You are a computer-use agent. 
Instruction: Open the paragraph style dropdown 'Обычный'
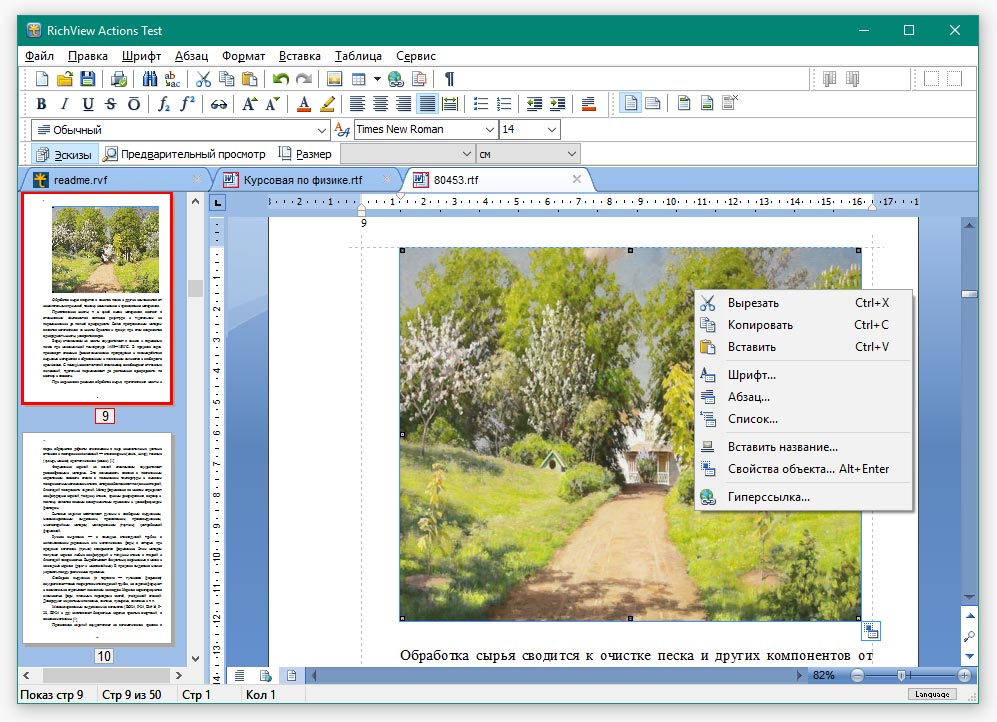pyautogui.click(x=321, y=130)
